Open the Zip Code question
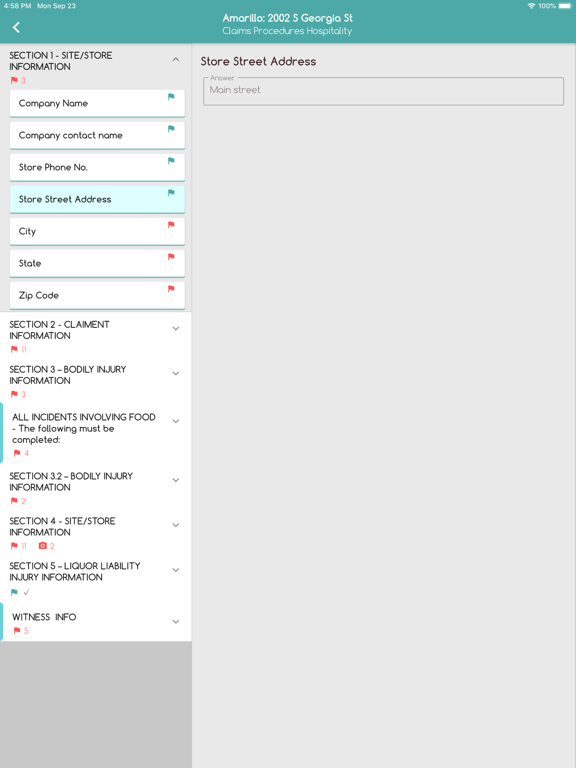Screen dimensions: 576x768 97,295
